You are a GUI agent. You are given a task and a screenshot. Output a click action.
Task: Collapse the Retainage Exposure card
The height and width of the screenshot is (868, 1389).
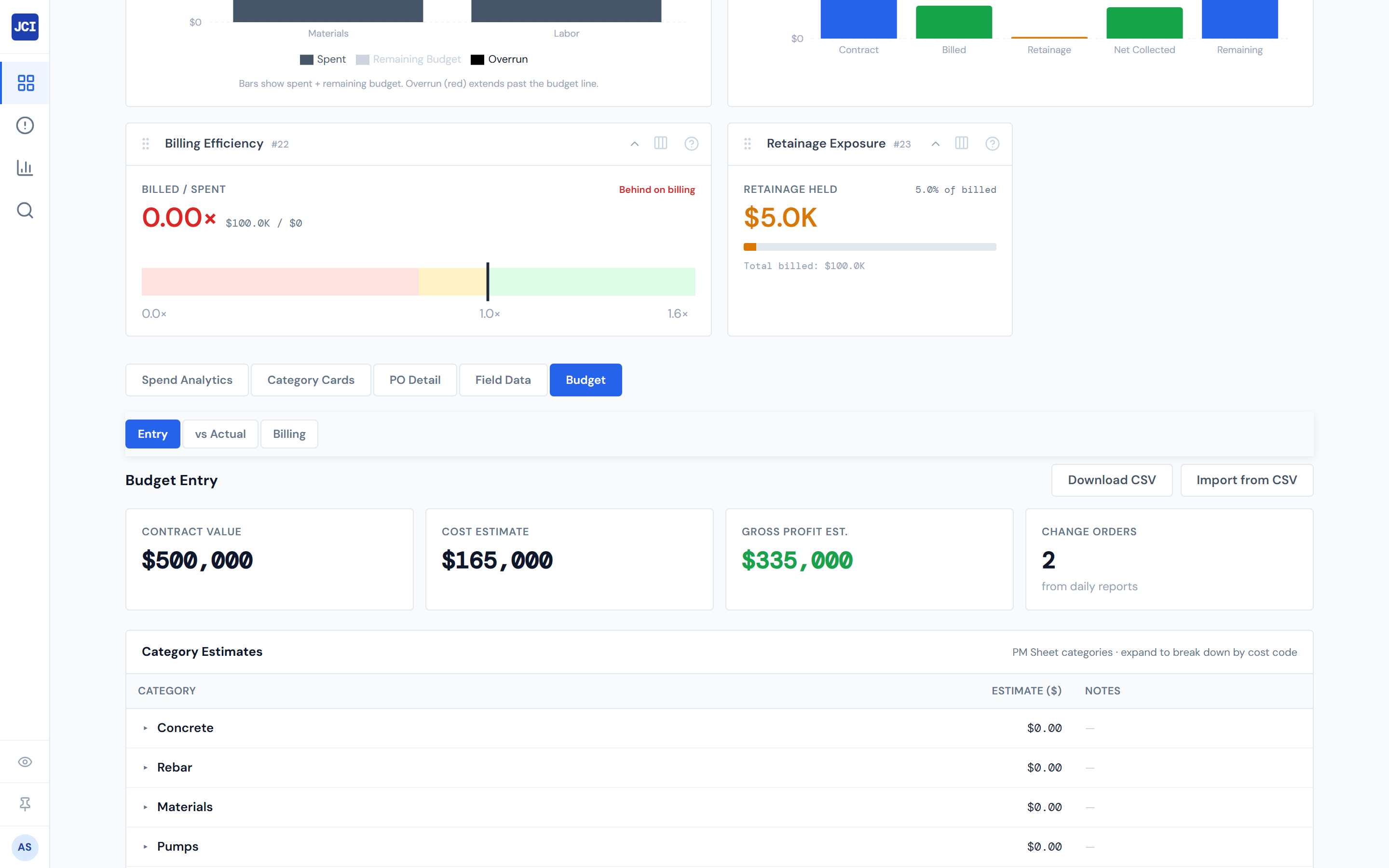pos(935,144)
